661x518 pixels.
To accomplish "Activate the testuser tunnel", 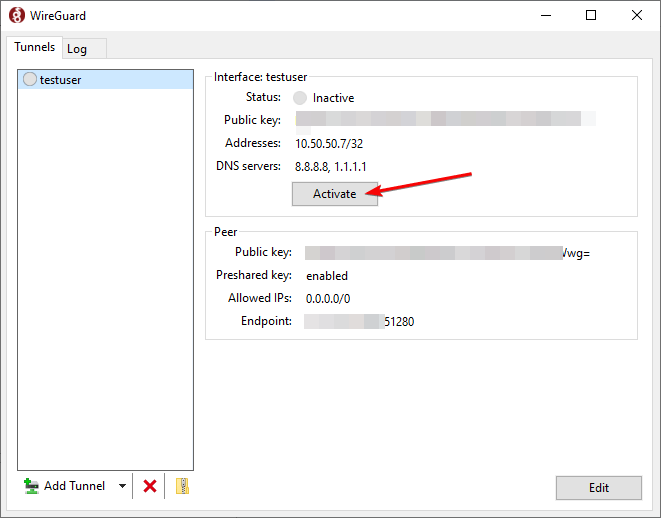I will click(x=334, y=194).
